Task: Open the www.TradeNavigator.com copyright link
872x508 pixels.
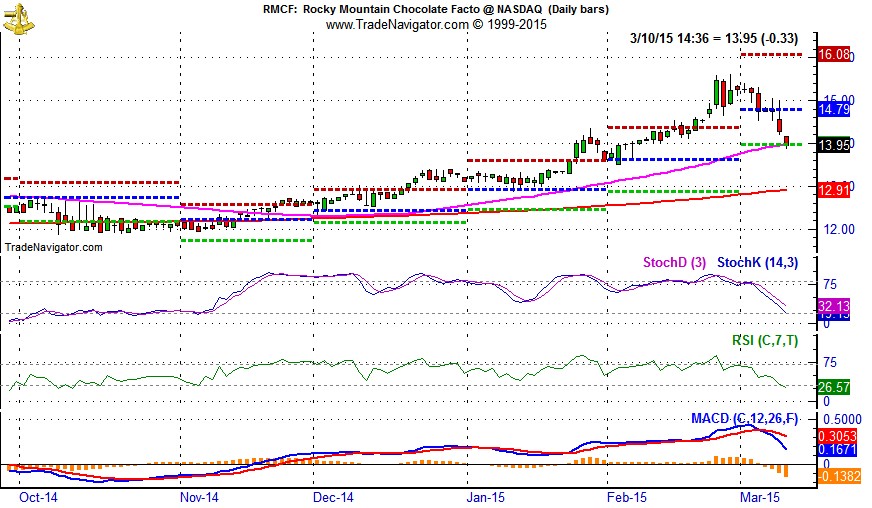Action: pyautogui.click(x=436, y=24)
